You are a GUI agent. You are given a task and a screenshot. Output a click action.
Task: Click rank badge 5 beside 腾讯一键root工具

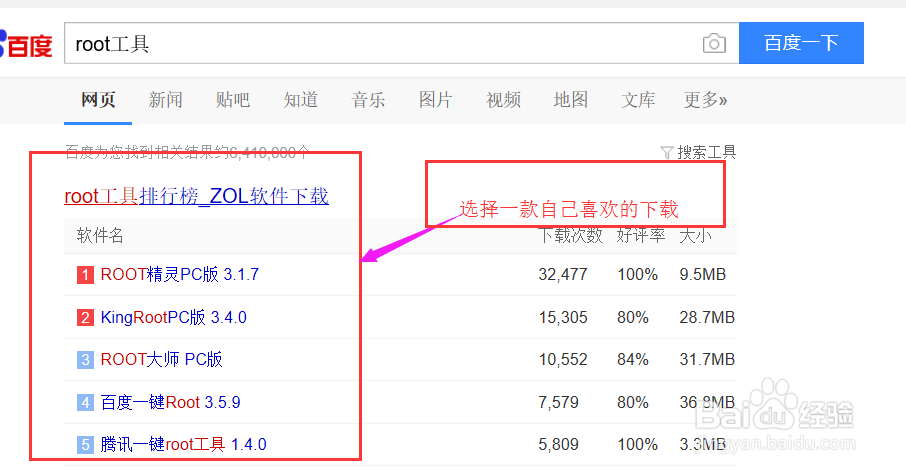(86, 444)
